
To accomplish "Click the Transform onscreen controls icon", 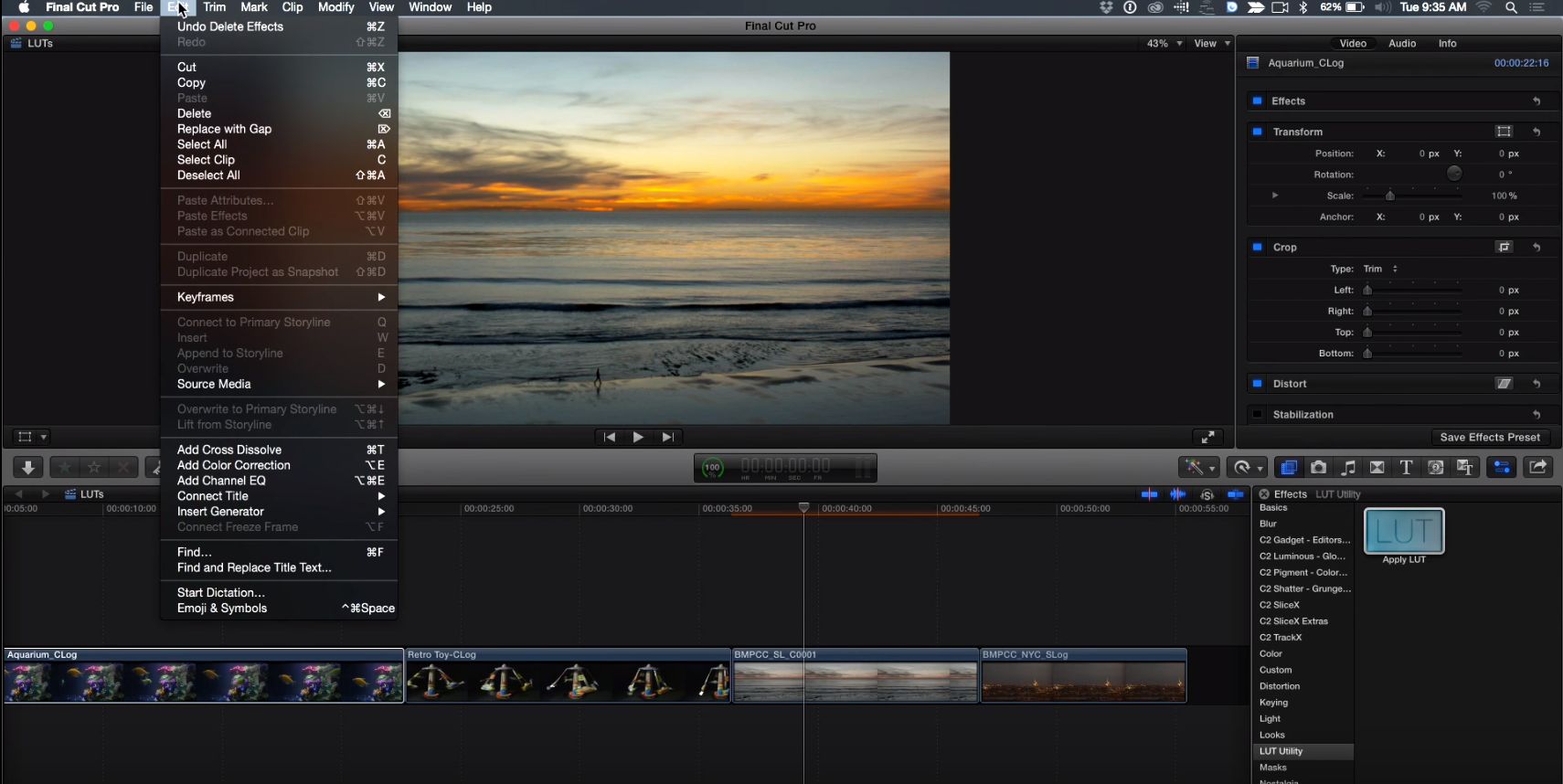I will (x=1504, y=132).
